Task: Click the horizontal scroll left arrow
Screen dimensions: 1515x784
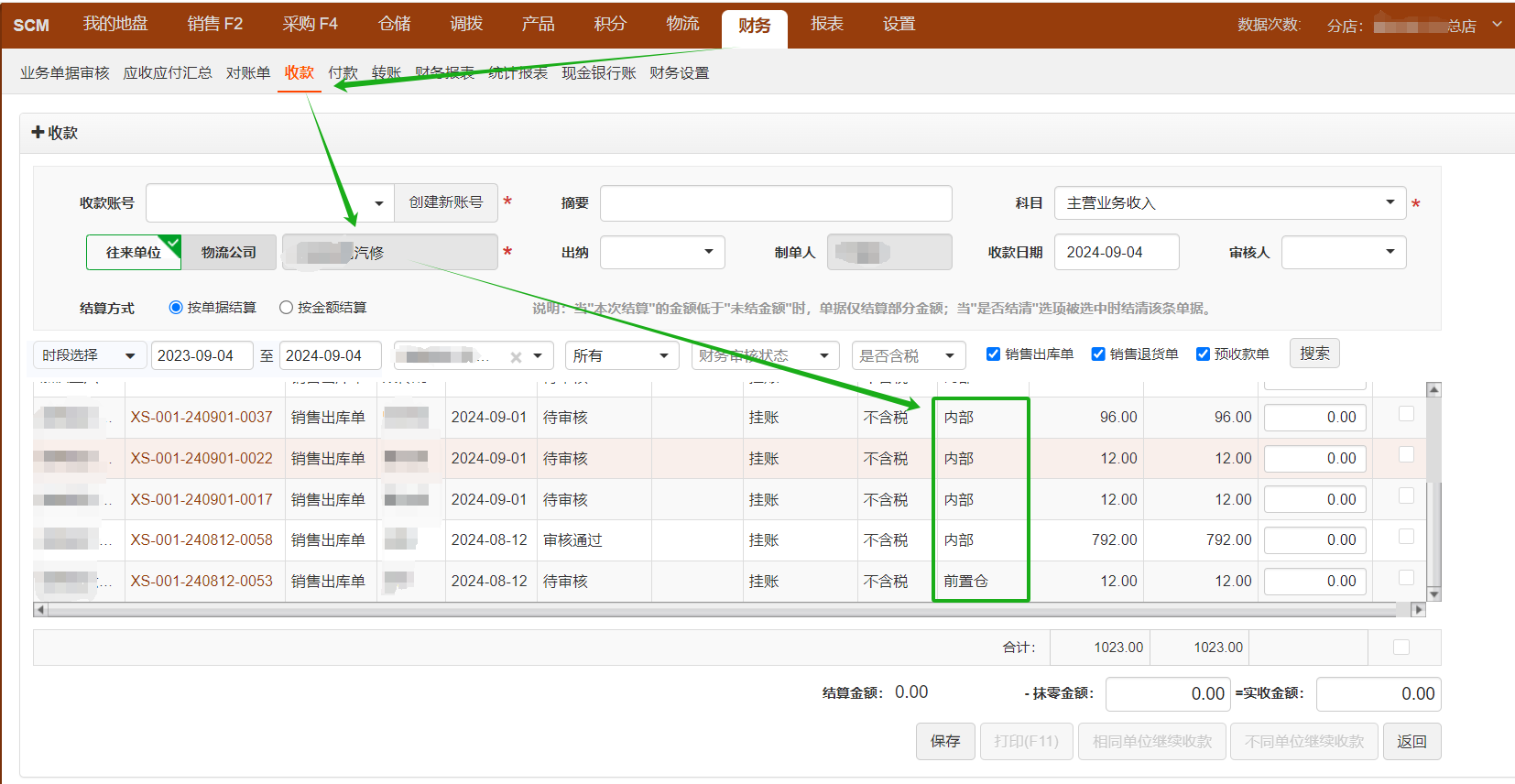Action: [39, 610]
